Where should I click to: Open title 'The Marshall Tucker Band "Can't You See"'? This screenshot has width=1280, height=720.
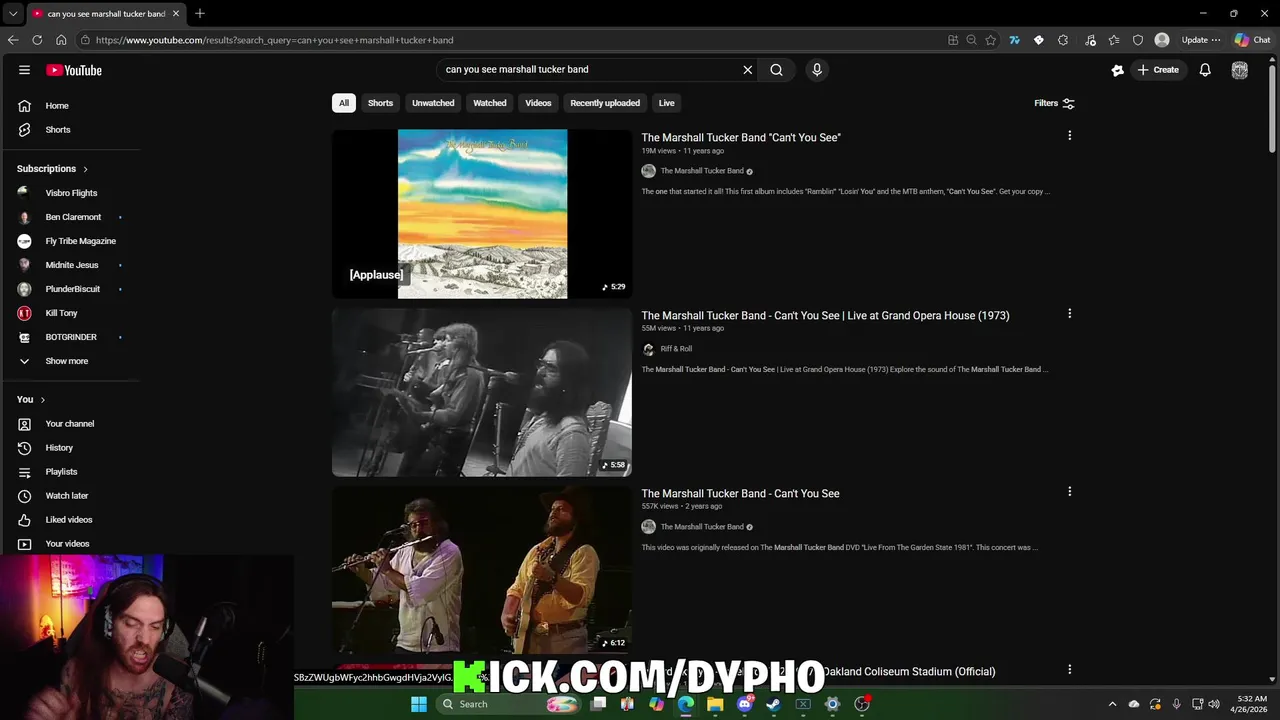coord(741,138)
